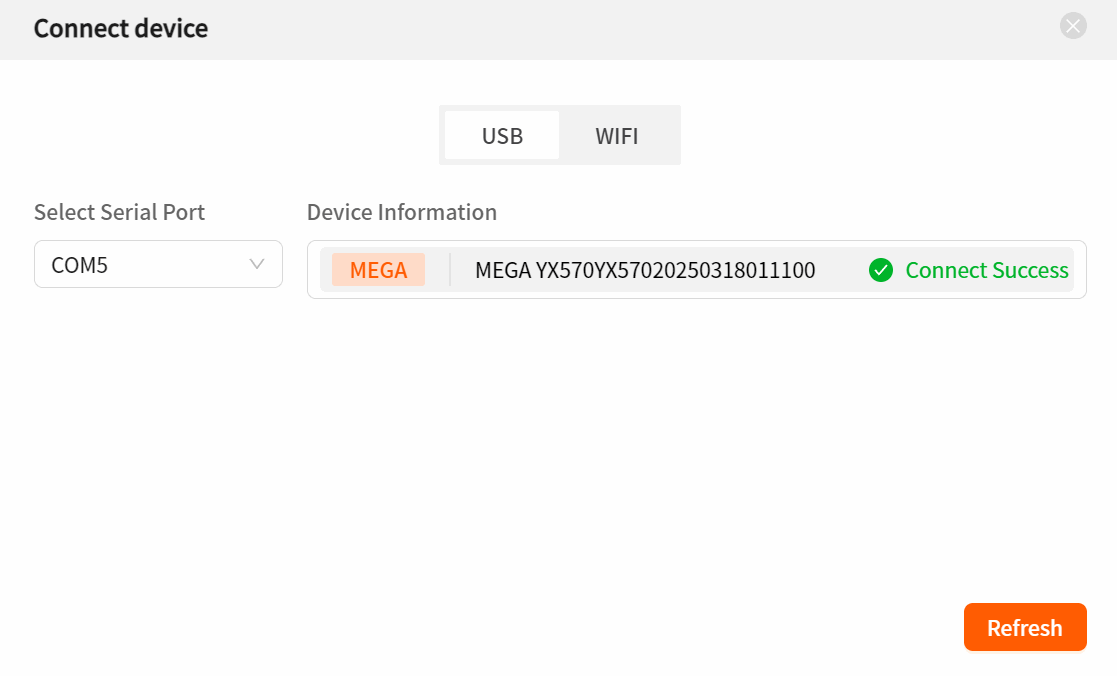
Task: Click the gray header bar of dialog
Action: (x=558, y=30)
